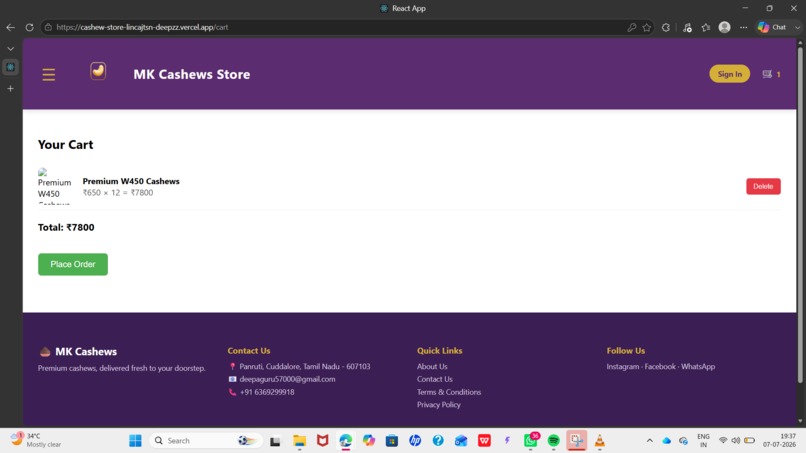Add this page to favorites with the star icon
Image resolution: width=806 pixels, height=453 pixels.
[647, 27]
